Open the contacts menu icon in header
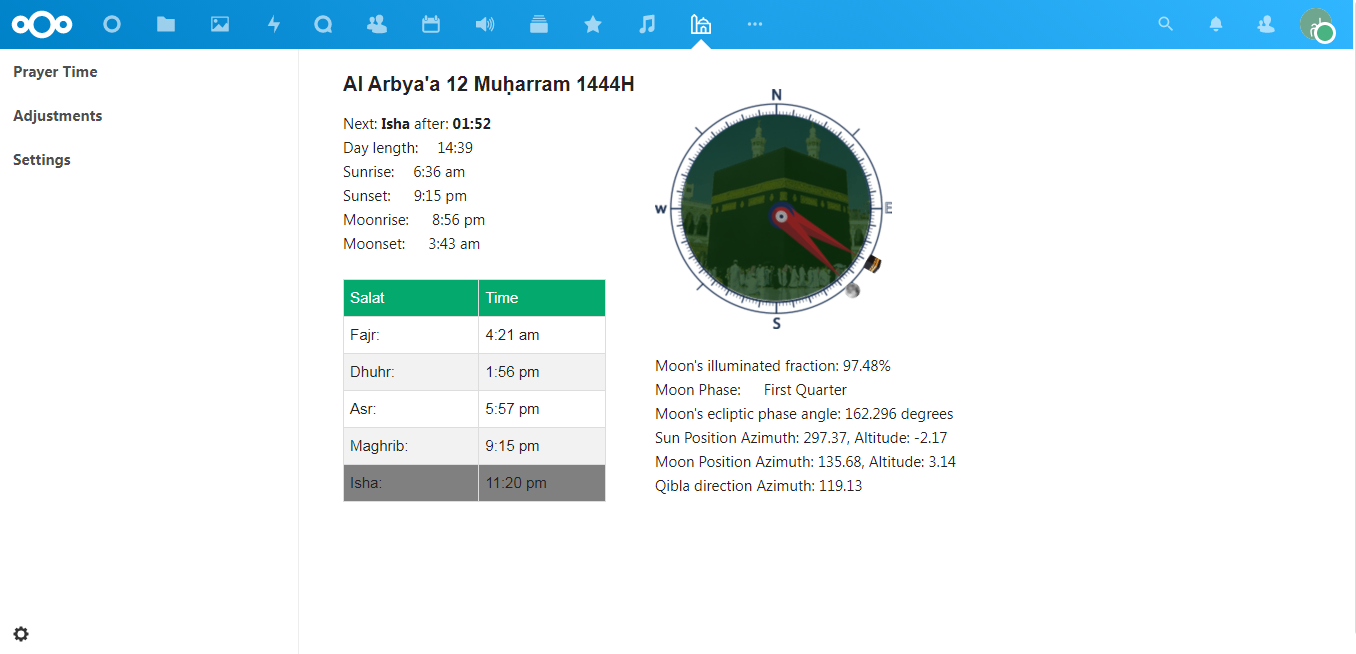The height and width of the screenshot is (654, 1356). pos(1266,24)
